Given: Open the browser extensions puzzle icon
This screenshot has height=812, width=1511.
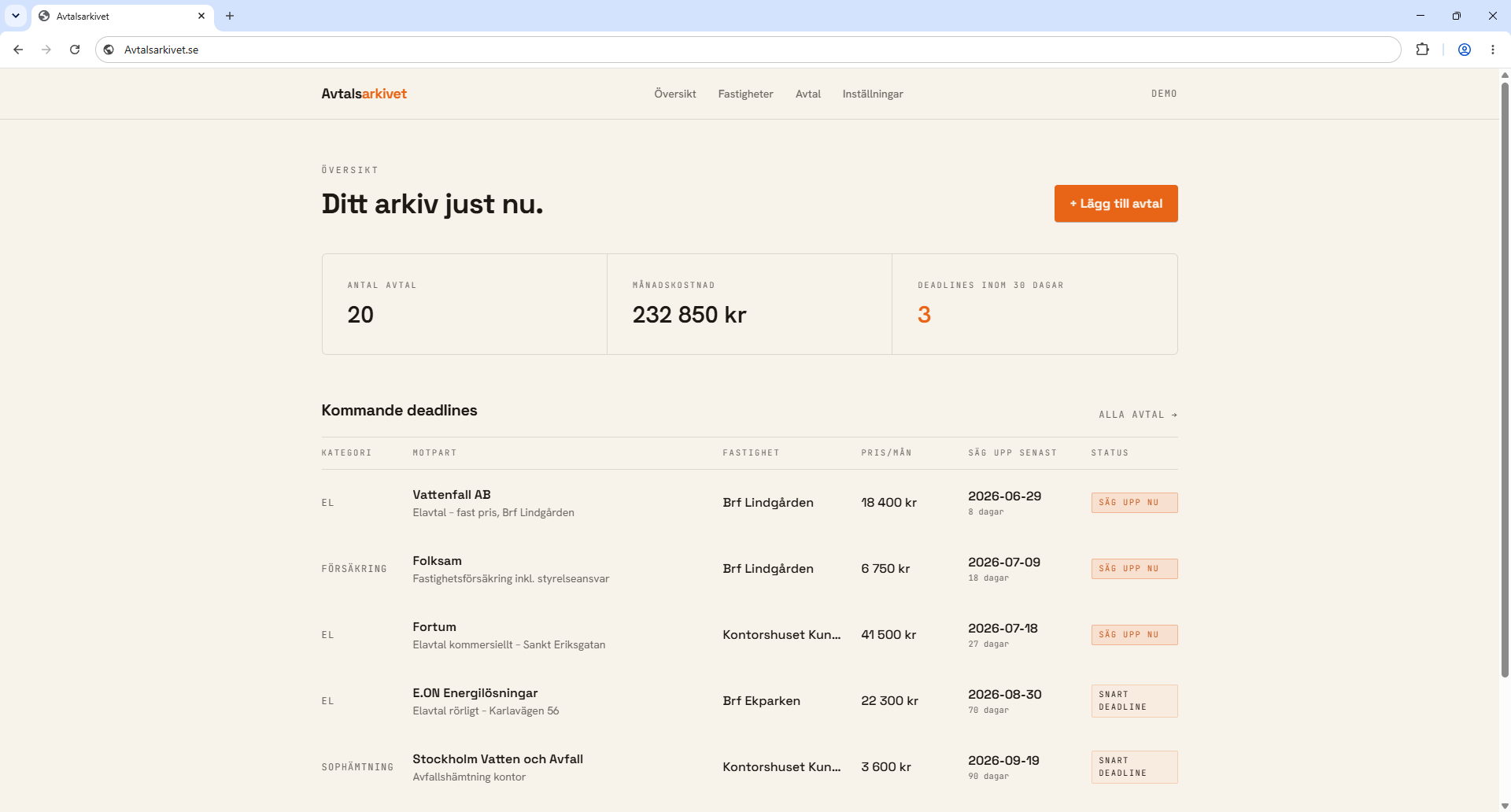Looking at the screenshot, I should point(1422,50).
